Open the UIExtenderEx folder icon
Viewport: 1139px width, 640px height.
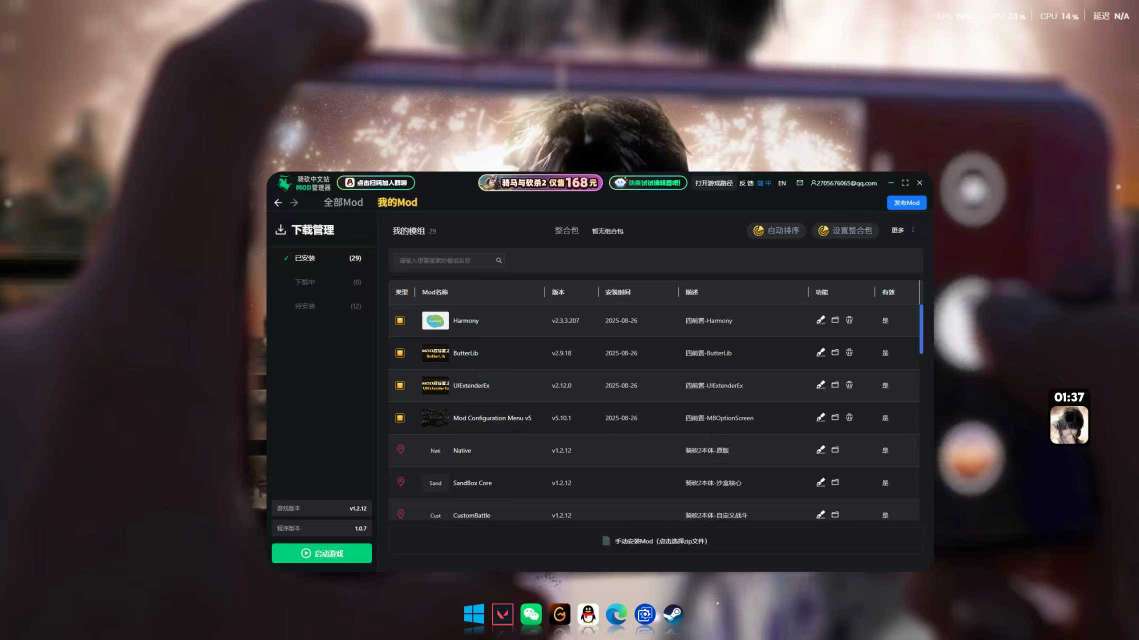[835, 385]
